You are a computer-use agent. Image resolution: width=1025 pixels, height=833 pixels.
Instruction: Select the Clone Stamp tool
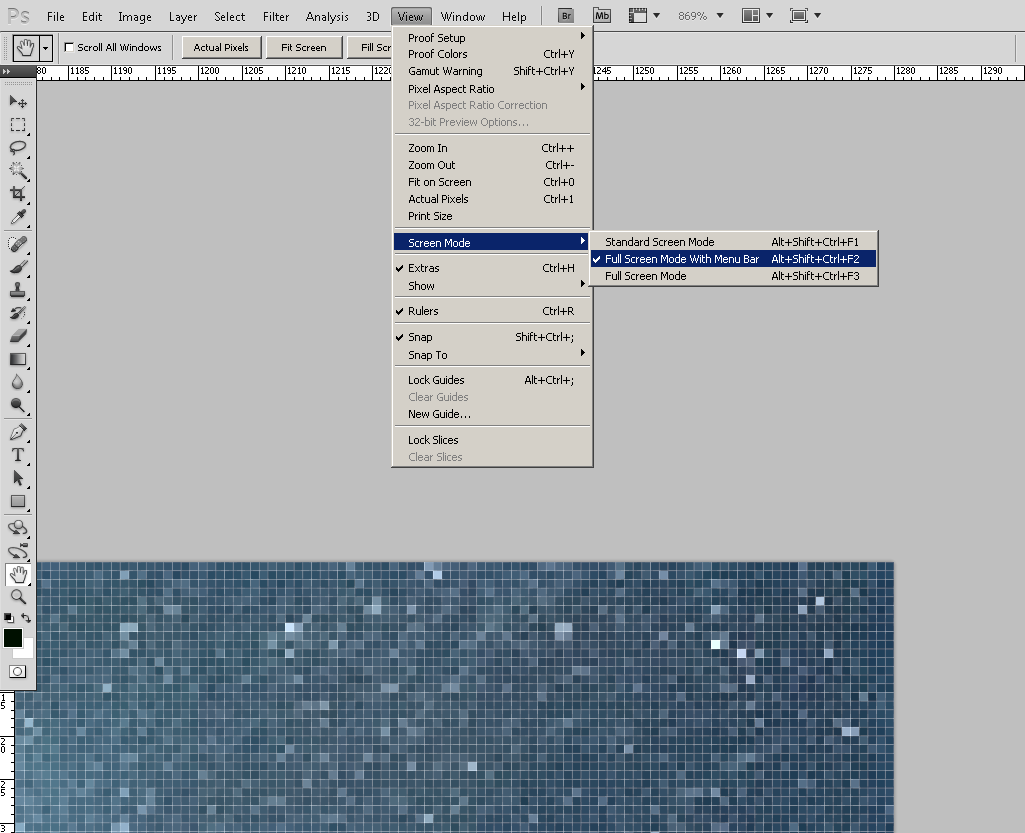coord(18,290)
